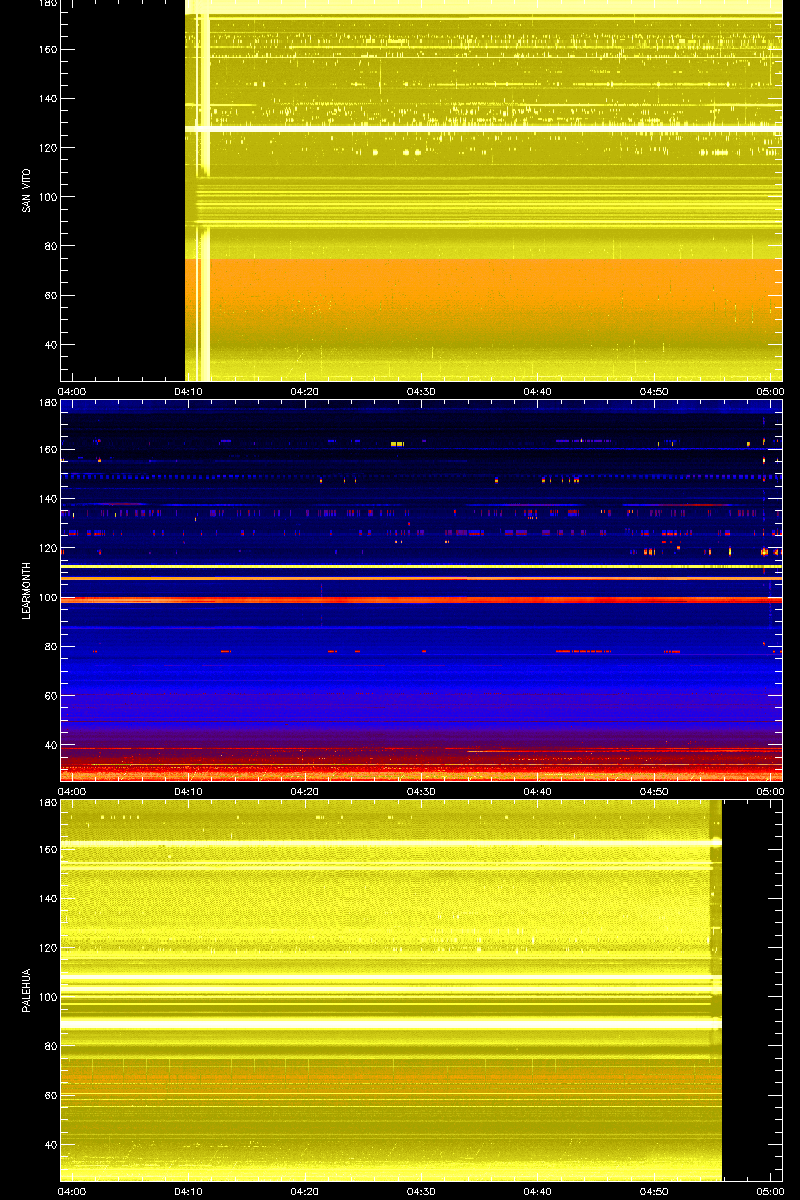The width and height of the screenshot is (800, 1200).
Task: Select the 160 tick on Palehua axis
Action: (47, 850)
